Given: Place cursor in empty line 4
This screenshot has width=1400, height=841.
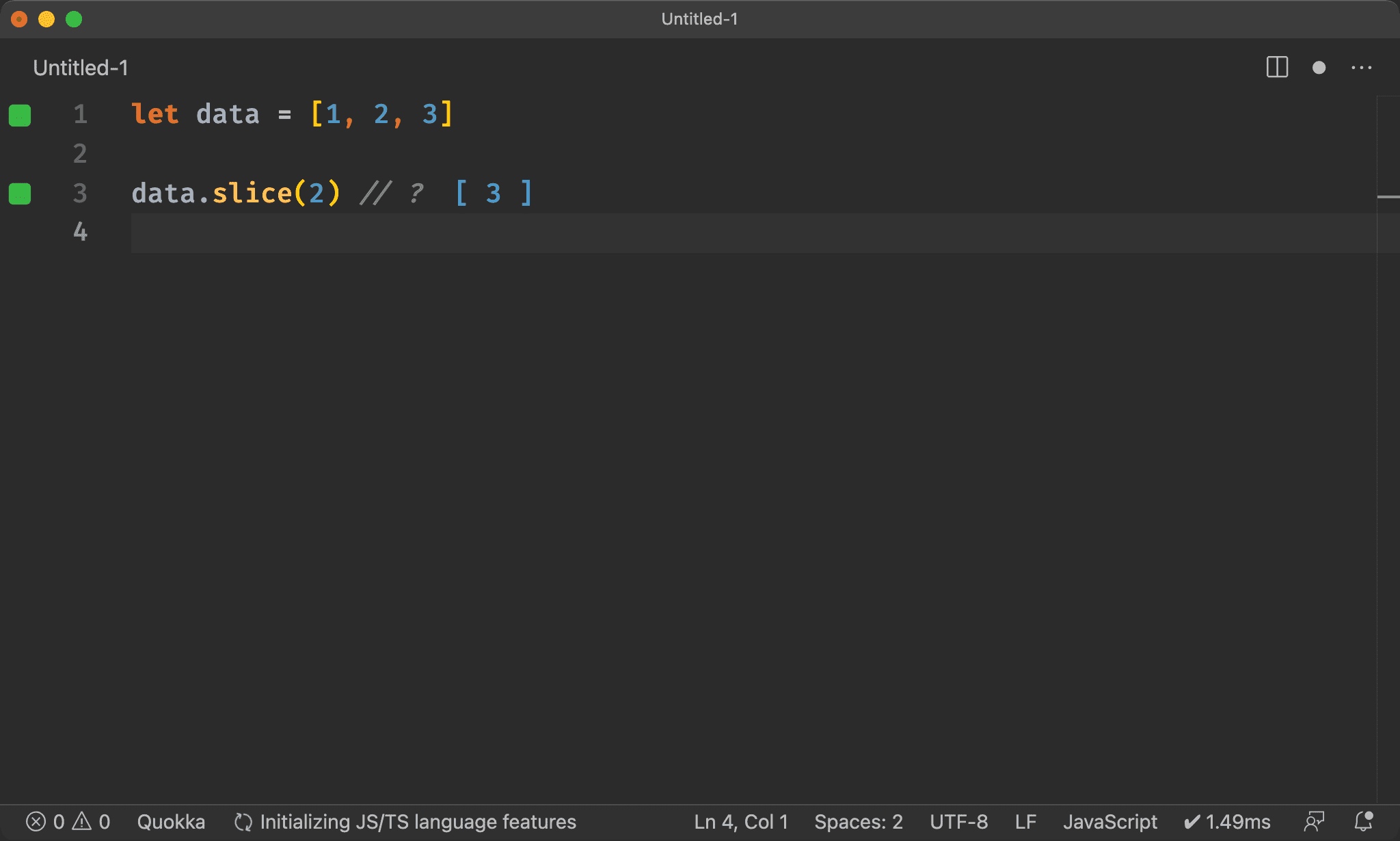Looking at the screenshot, I should click(752, 232).
